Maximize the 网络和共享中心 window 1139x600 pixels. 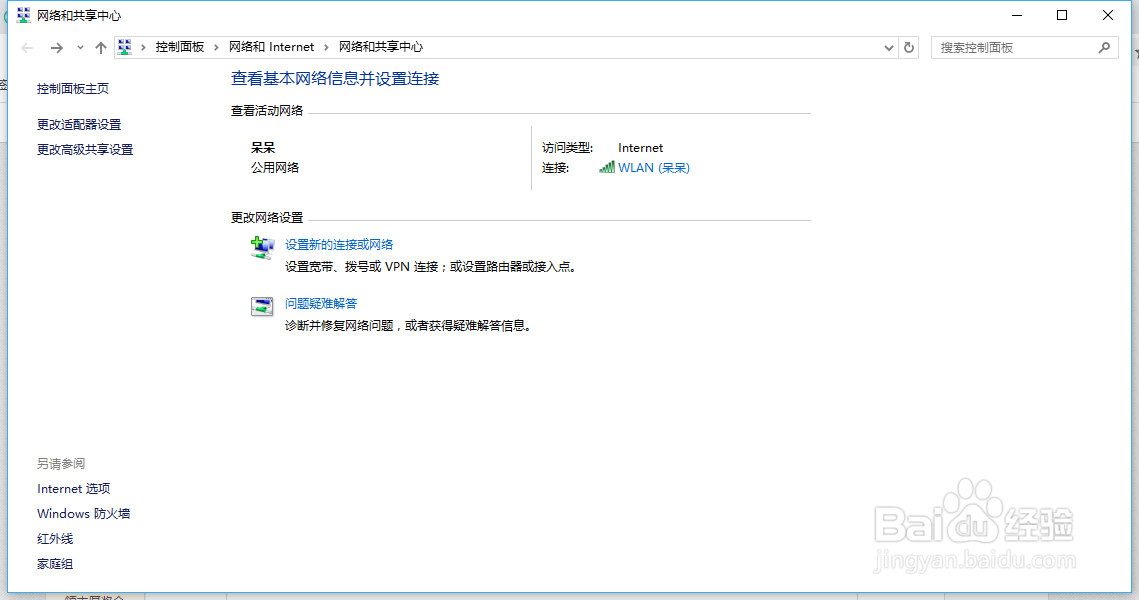coord(1062,15)
